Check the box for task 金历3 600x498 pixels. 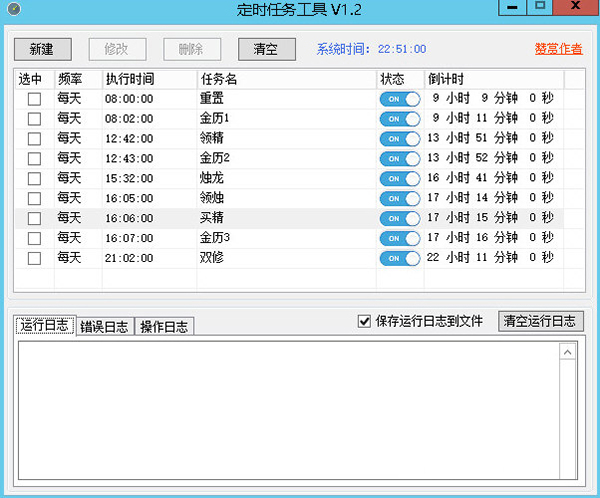[x=34, y=238]
